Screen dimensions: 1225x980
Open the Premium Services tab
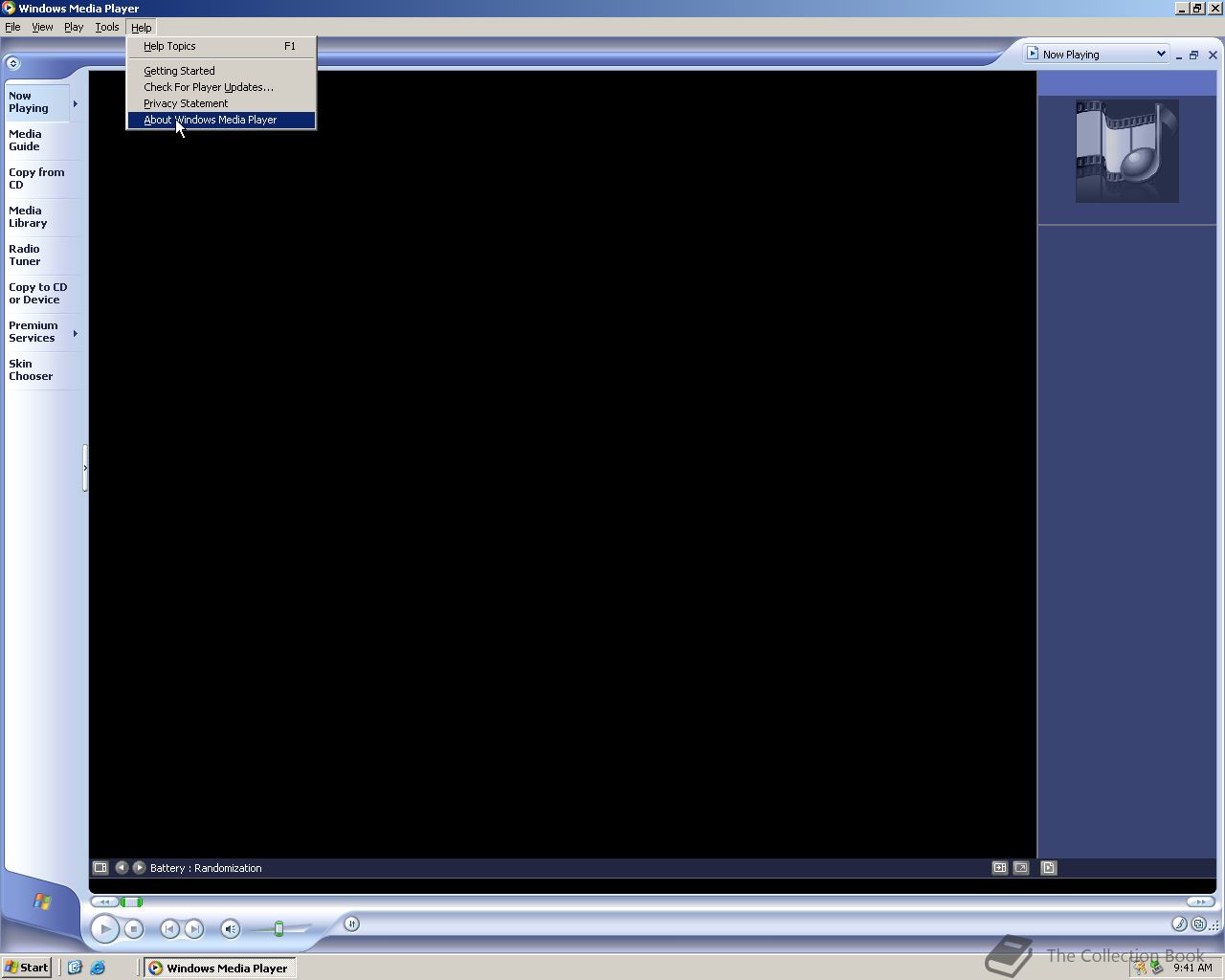[36, 332]
